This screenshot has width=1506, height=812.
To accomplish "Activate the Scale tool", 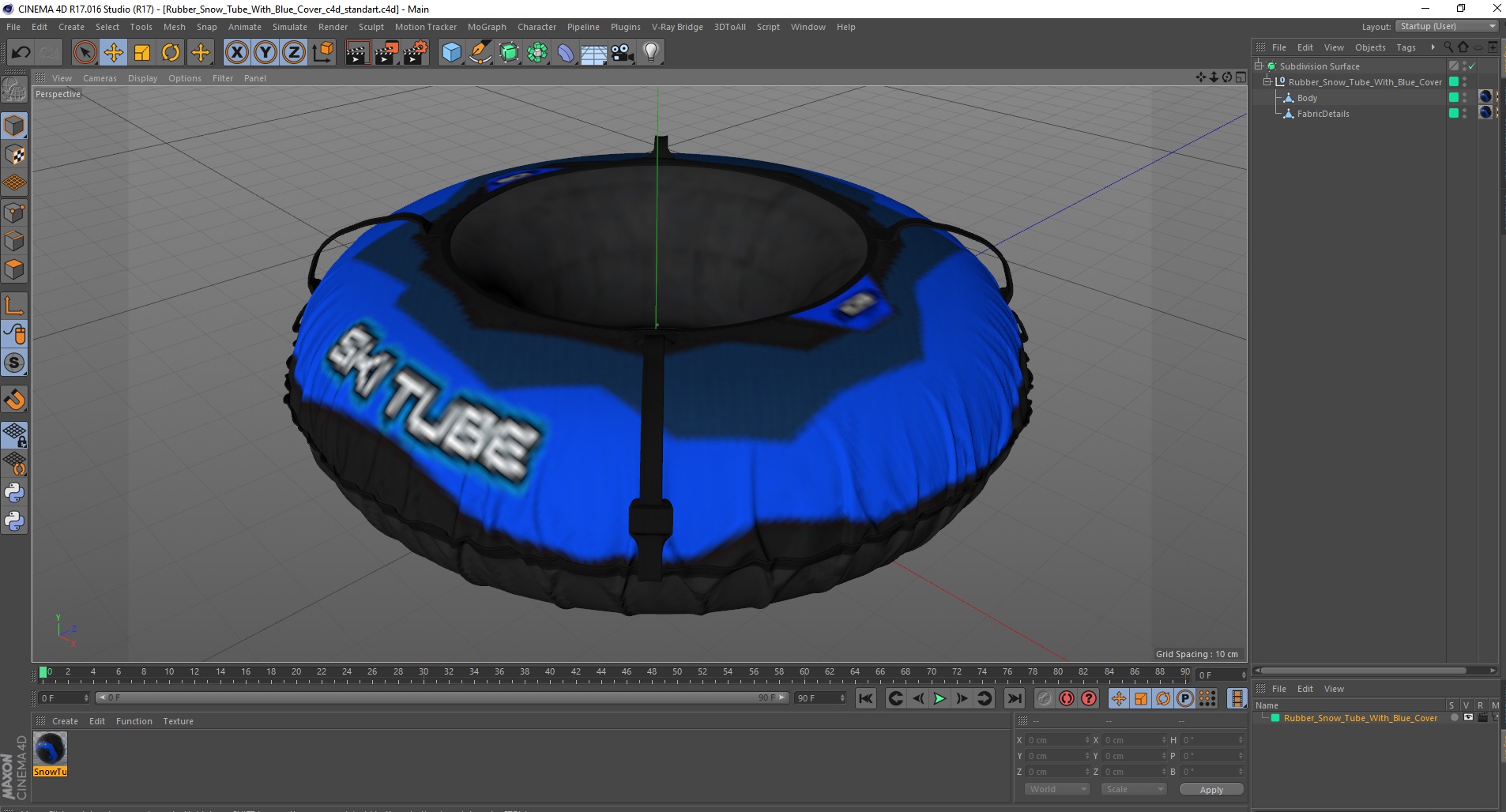I will 142,53.
